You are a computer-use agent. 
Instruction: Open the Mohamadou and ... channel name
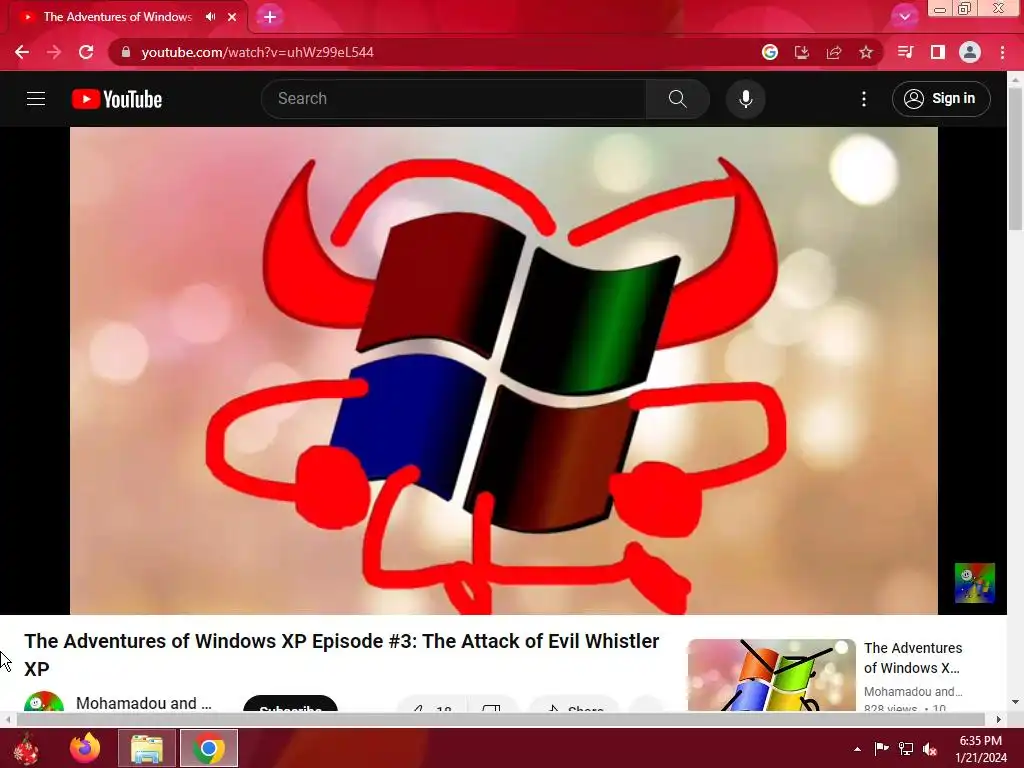(x=144, y=703)
